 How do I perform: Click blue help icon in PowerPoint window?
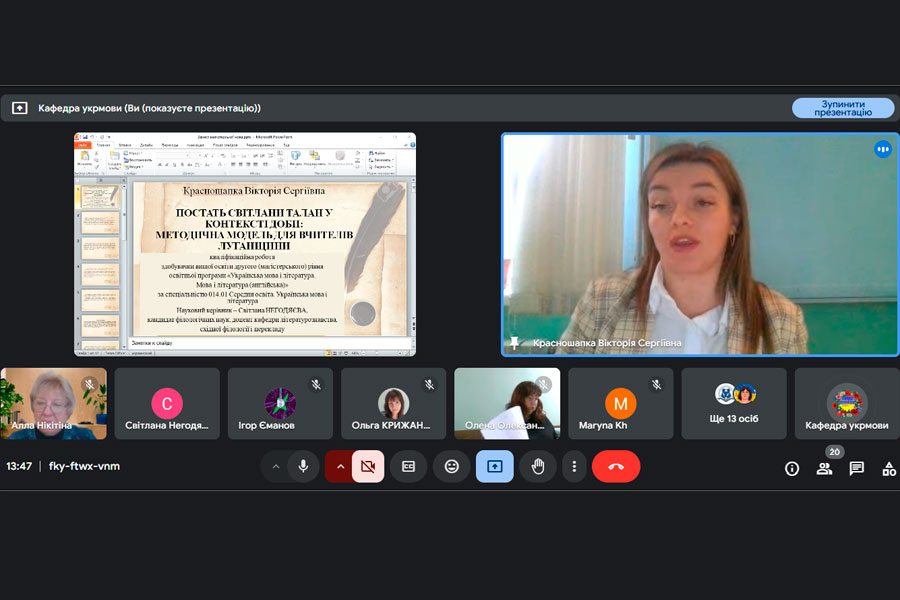point(412,145)
